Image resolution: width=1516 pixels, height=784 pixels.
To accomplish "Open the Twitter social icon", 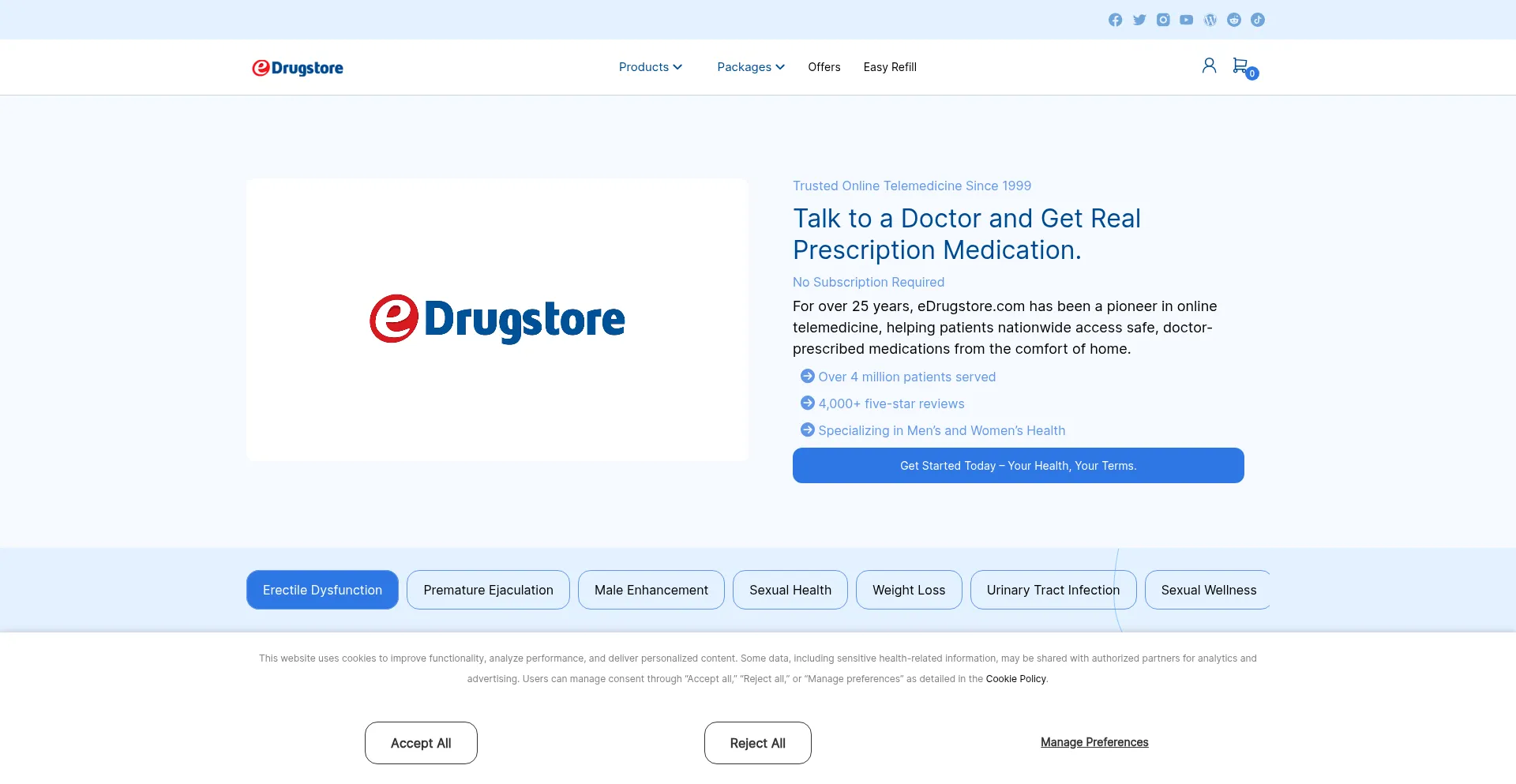I will (1139, 20).
